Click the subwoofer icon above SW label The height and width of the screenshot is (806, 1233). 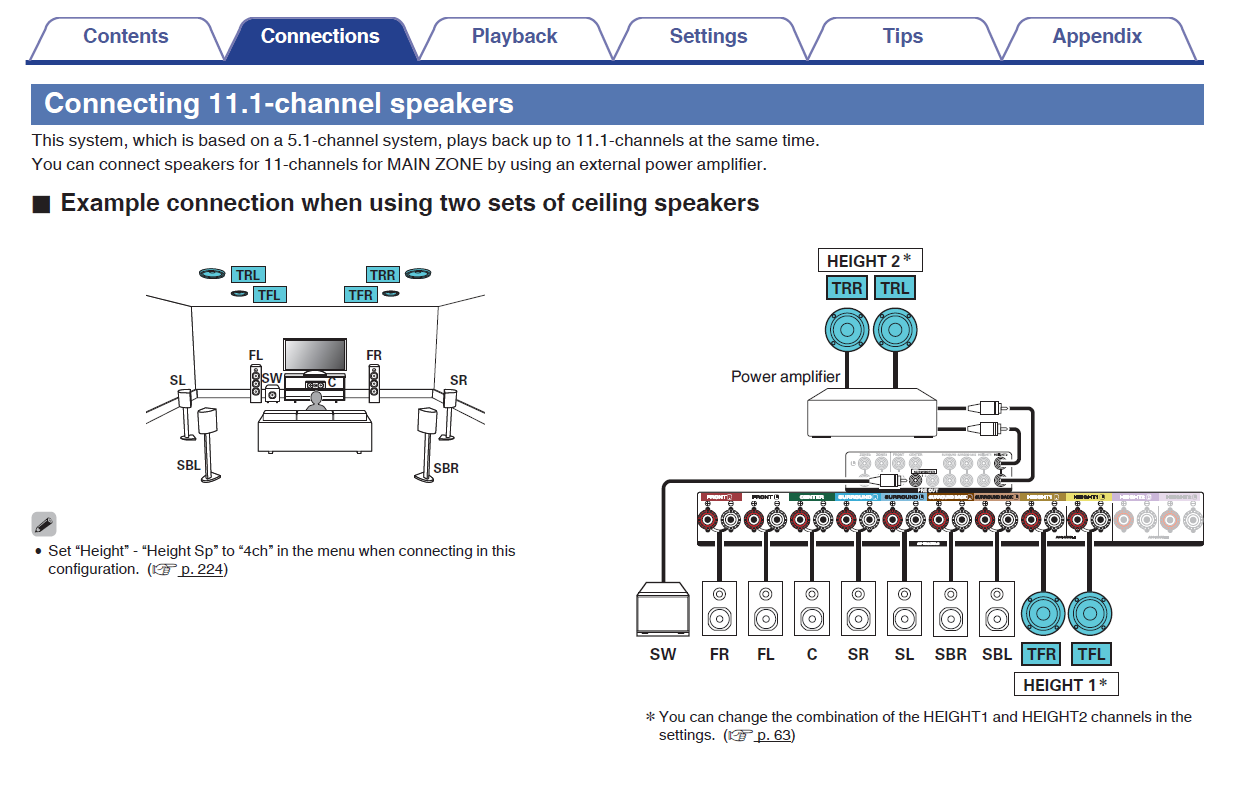[x=663, y=608]
